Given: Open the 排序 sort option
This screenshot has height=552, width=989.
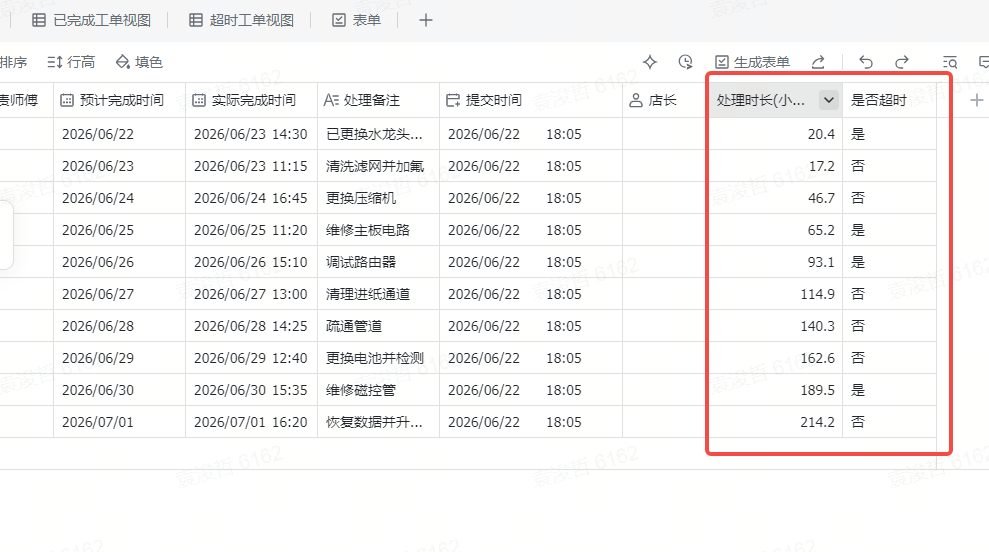Looking at the screenshot, I should click(x=13, y=62).
